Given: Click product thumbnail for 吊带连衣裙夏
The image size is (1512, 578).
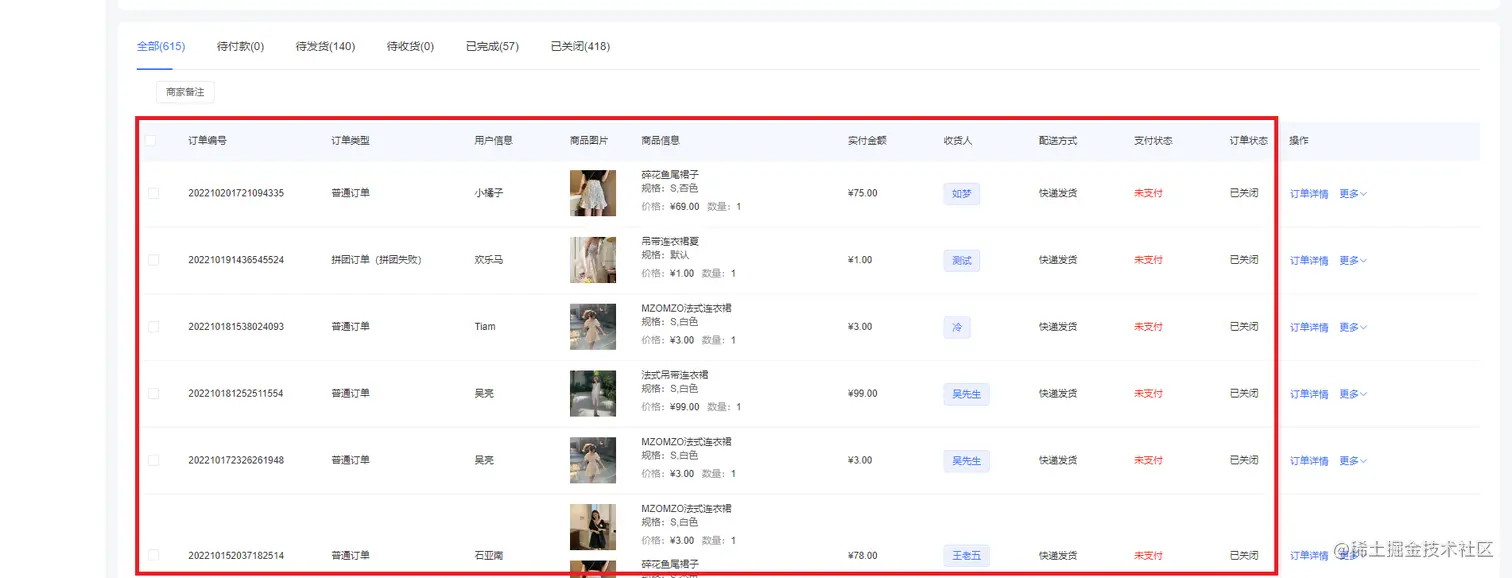Looking at the screenshot, I should tap(593, 260).
